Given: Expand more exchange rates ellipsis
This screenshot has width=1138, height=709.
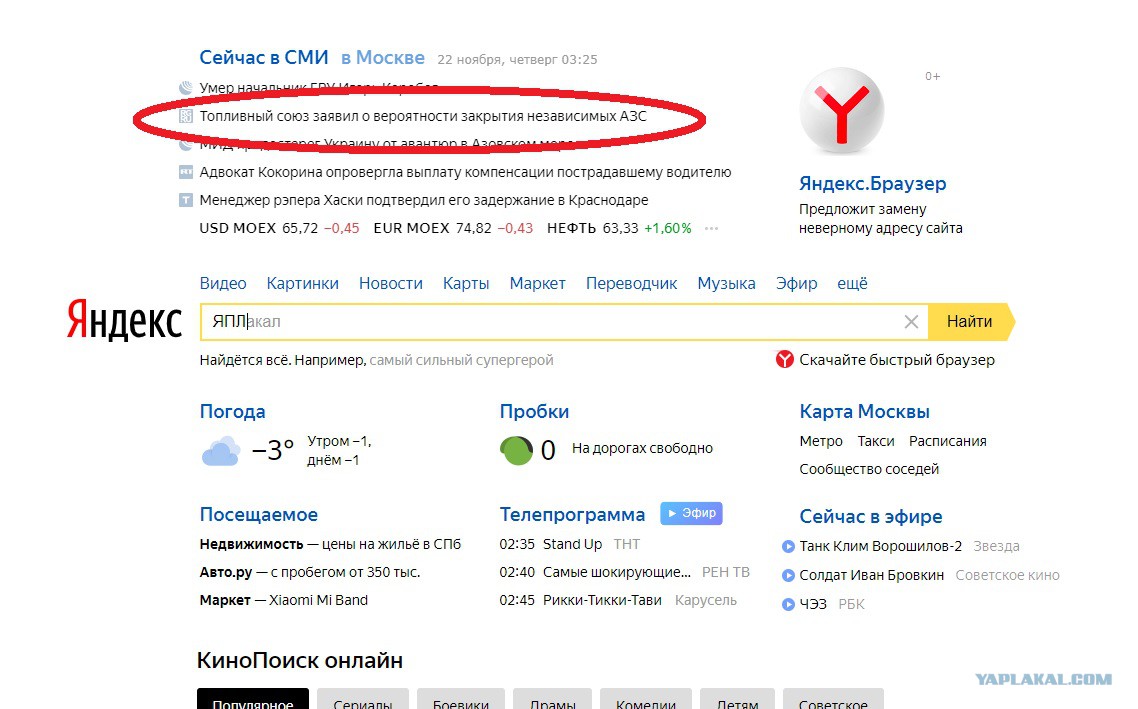Looking at the screenshot, I should tap(711, 229).
